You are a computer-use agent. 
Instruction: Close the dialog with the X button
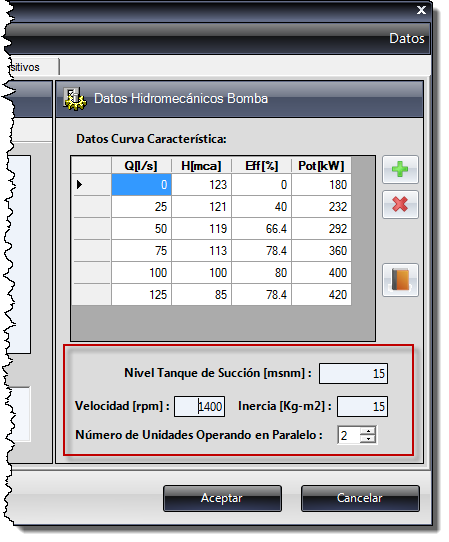point(421,10)
